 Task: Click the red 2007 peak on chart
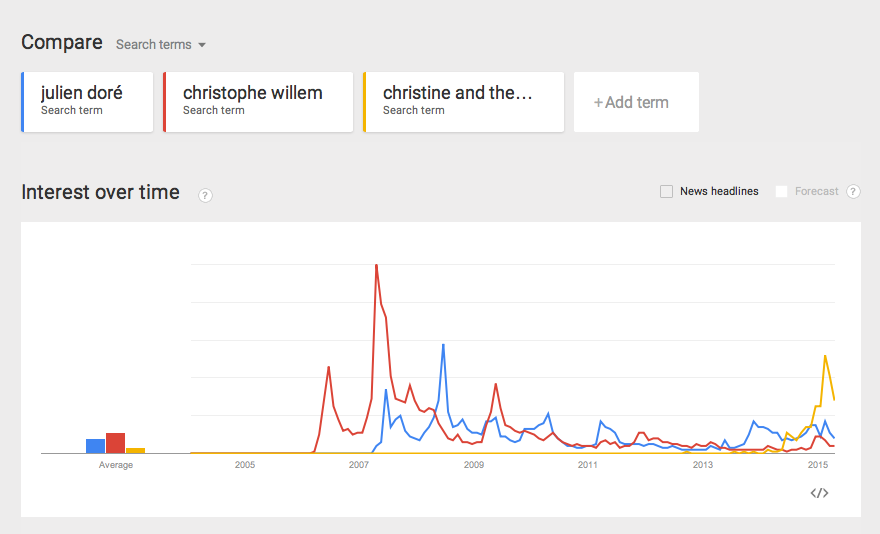[376, 265]
